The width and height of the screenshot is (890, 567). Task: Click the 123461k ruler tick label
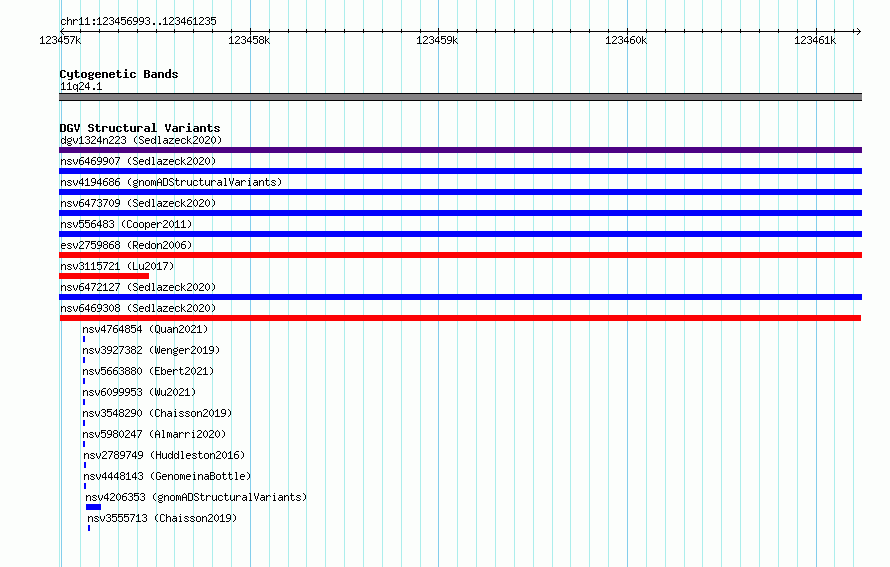click(815, 40)
